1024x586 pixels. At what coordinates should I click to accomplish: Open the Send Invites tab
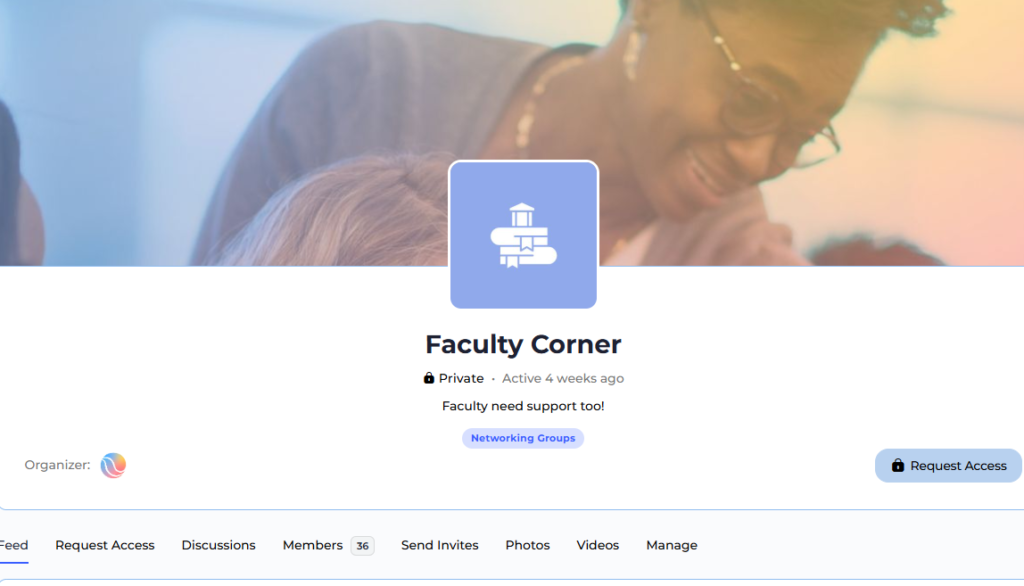click(x=440, y=545)
